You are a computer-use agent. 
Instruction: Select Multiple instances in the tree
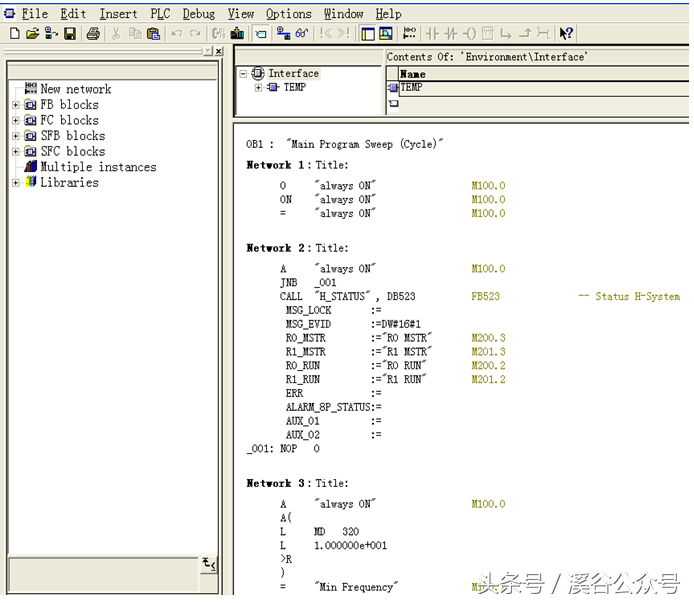click(97, 167)
